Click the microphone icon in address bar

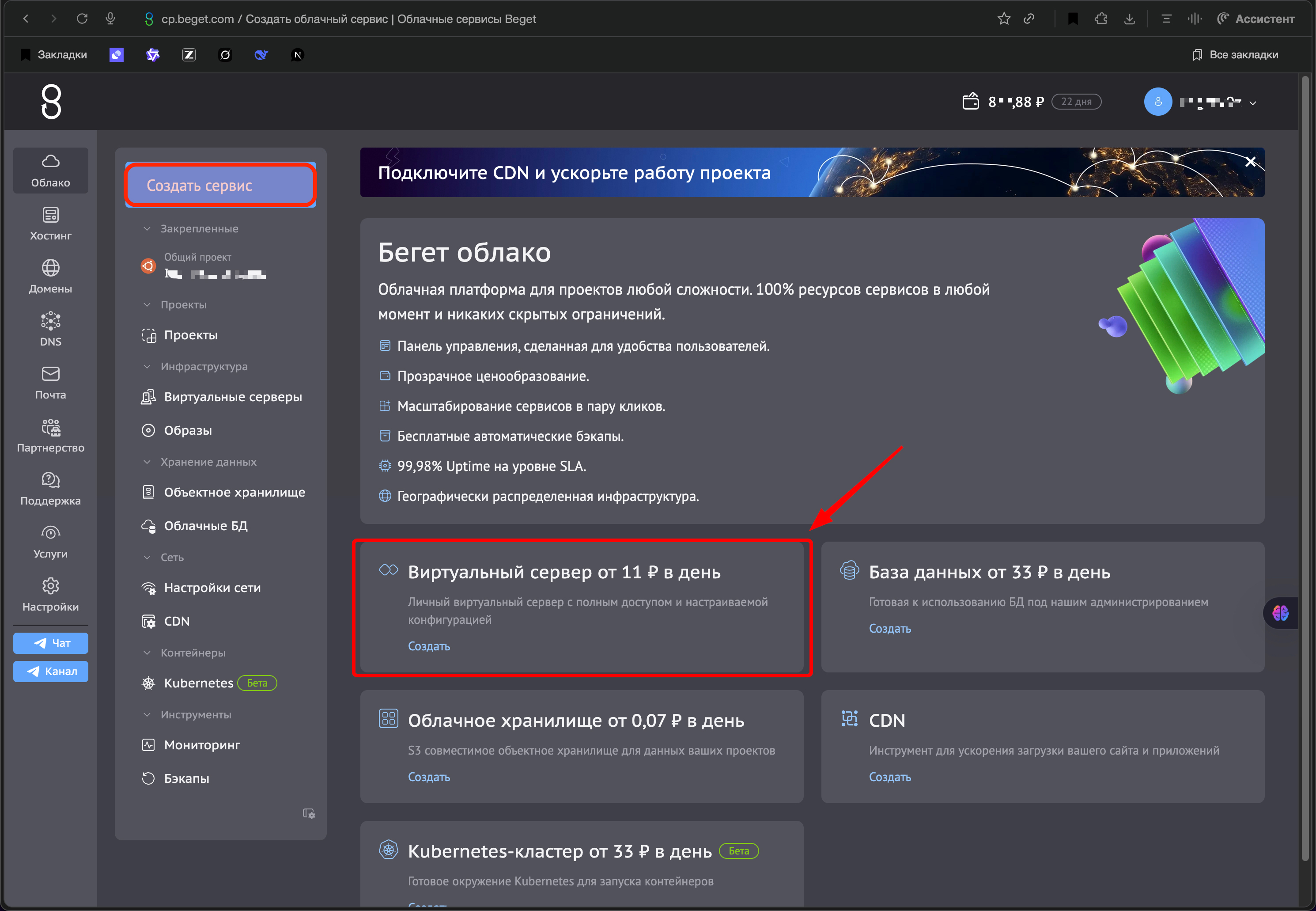coord(111,19)
